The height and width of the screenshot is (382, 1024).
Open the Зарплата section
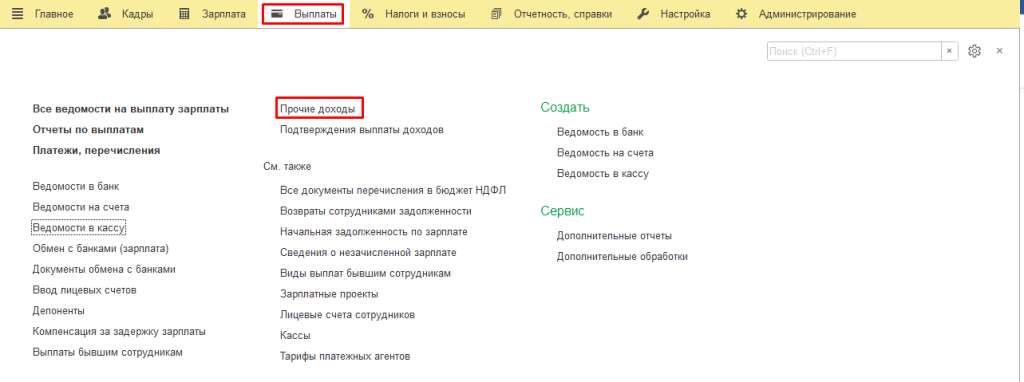click(223, 14)
